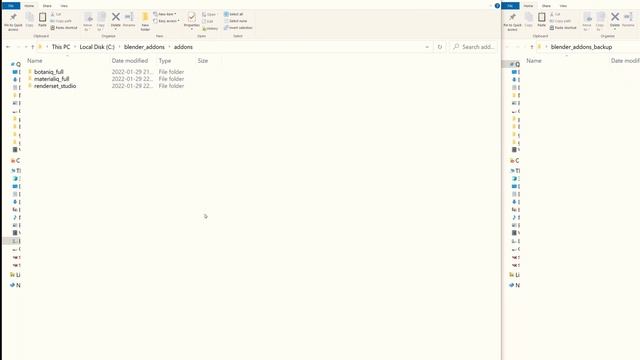The width and height of the screenshot is (640, 360).
Task: Select the renderset_studio folder
Action: click(55, 86)
